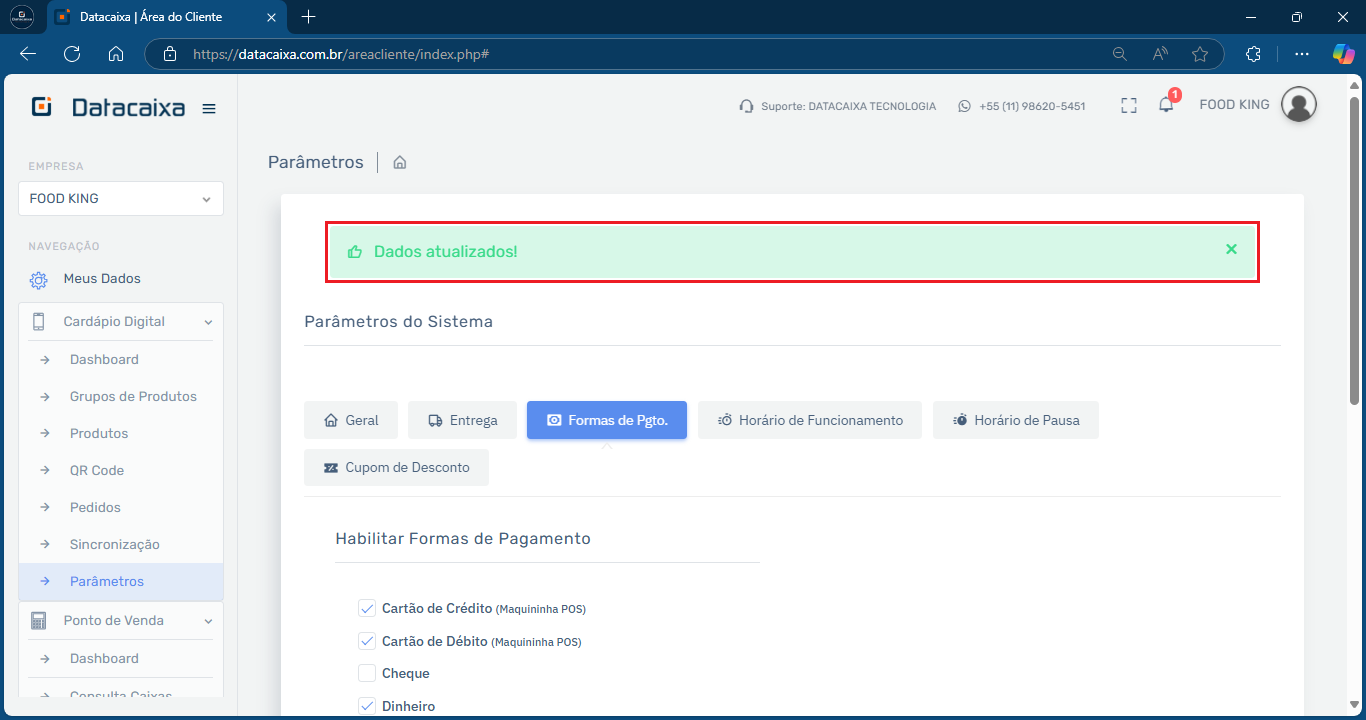
Task: Switch to the Entrega tab
Action: click(x=462, y=420)
